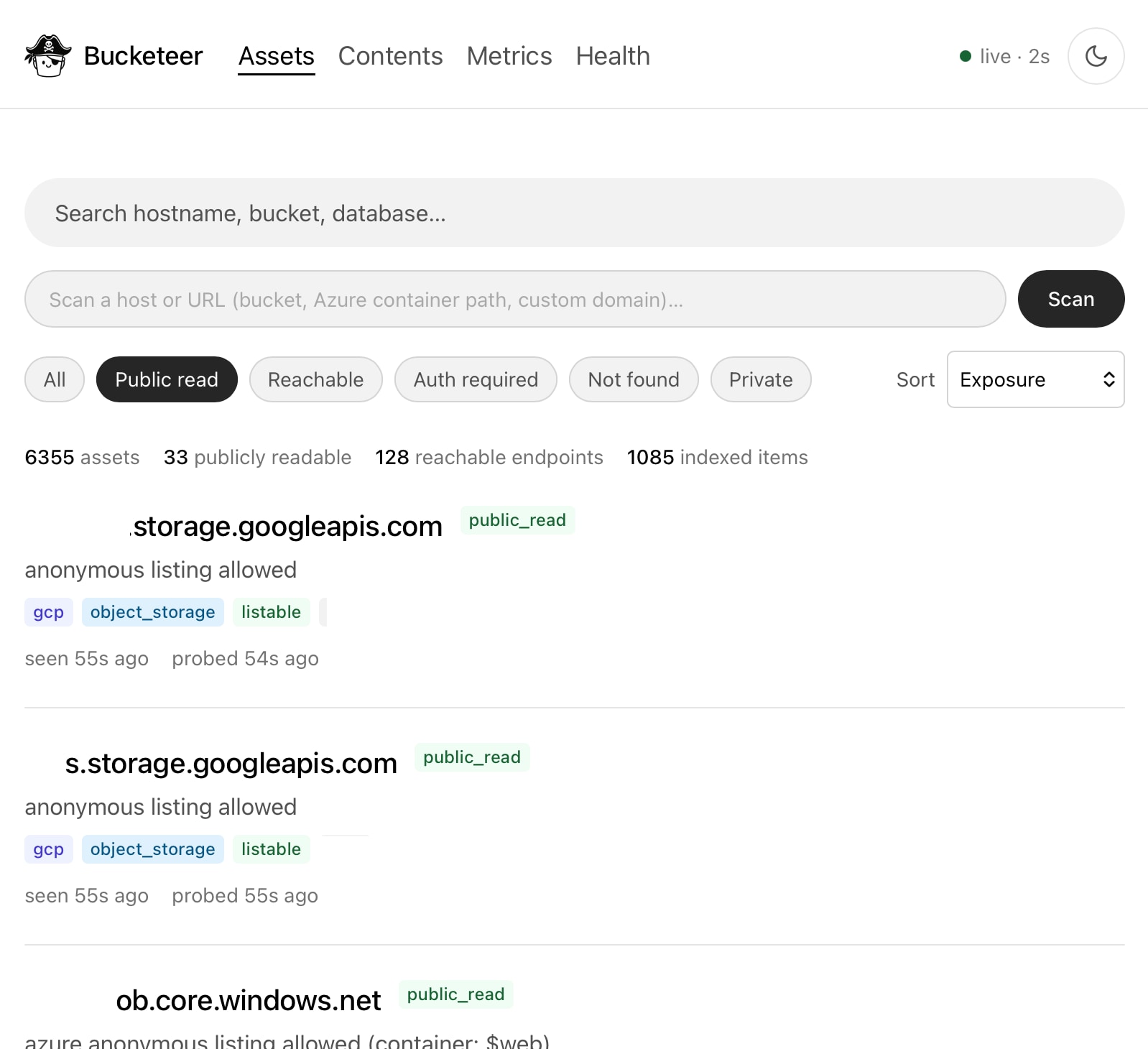1148x1049 pixels.
Task: Click the green live status dot
Action: click(966, 56)
